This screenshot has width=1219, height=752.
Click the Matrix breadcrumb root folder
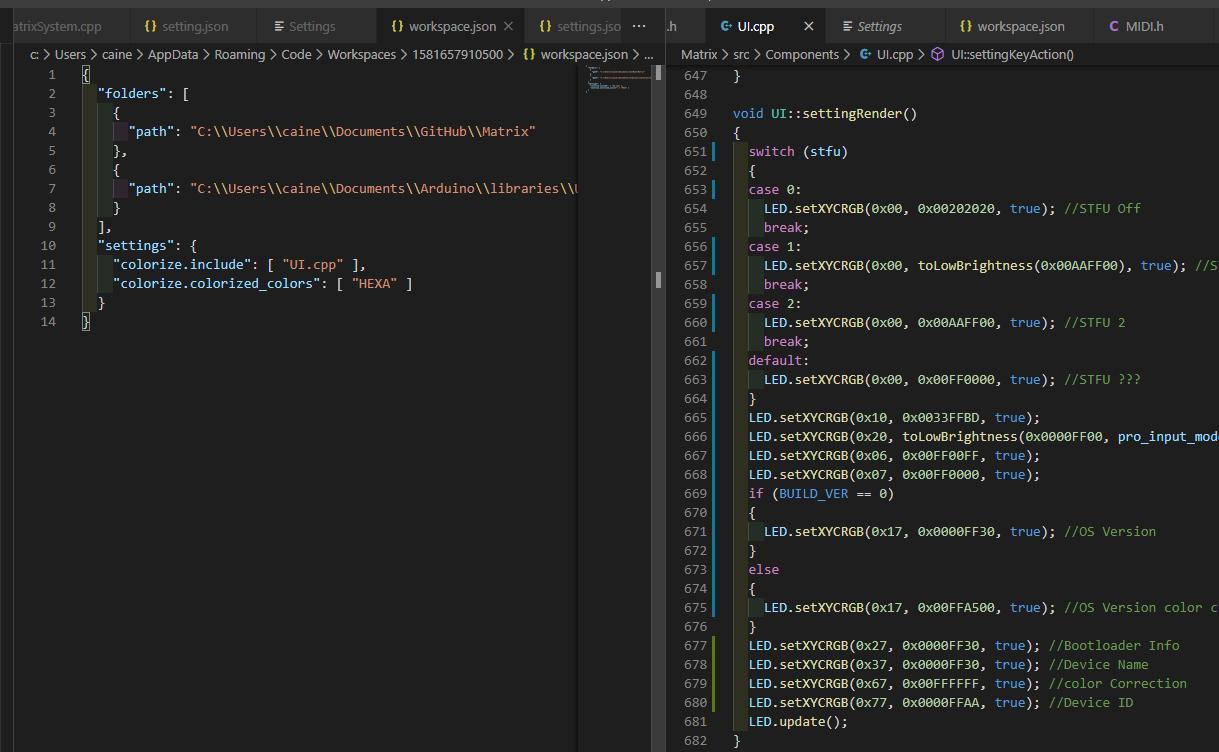click(699, 55)
